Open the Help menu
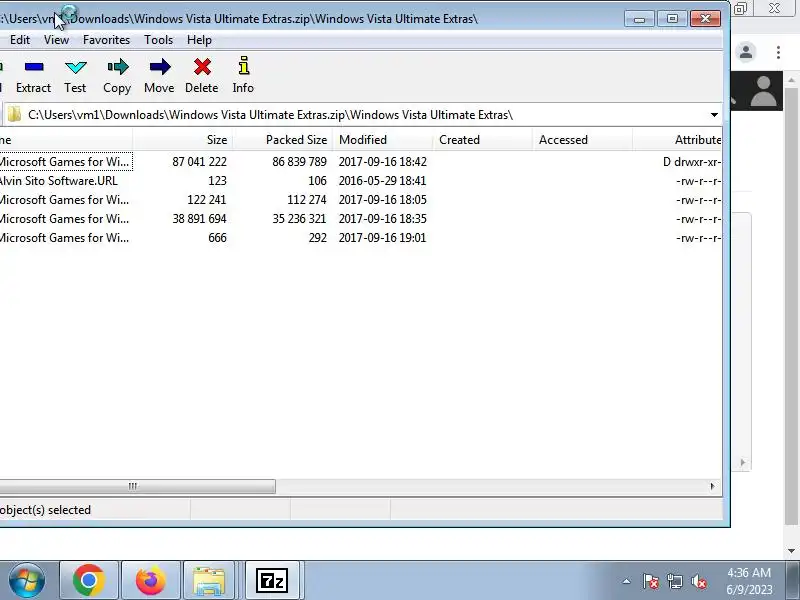This screenshot has width=800, height=600. (199, 40)
